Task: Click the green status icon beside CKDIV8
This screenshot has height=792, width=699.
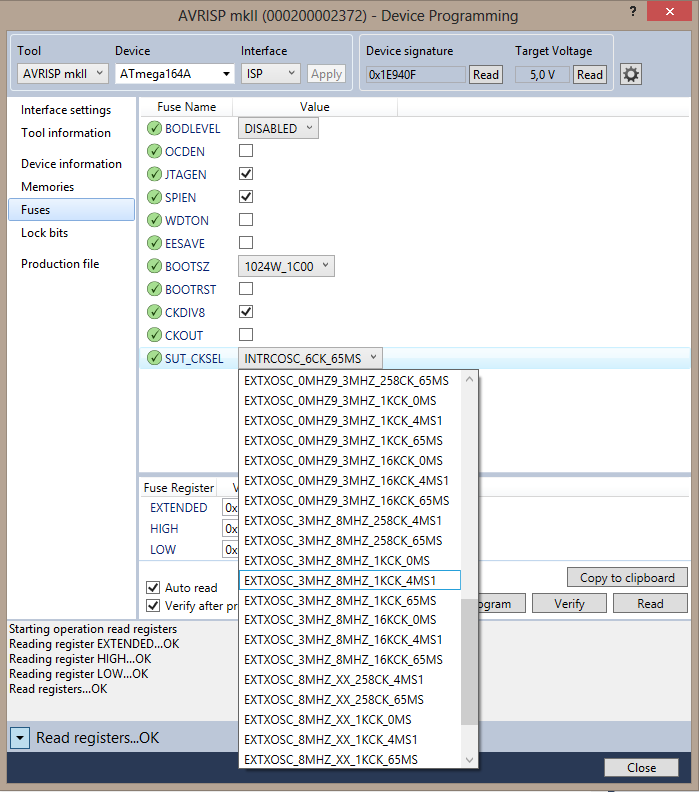Action: pos(154,312)
